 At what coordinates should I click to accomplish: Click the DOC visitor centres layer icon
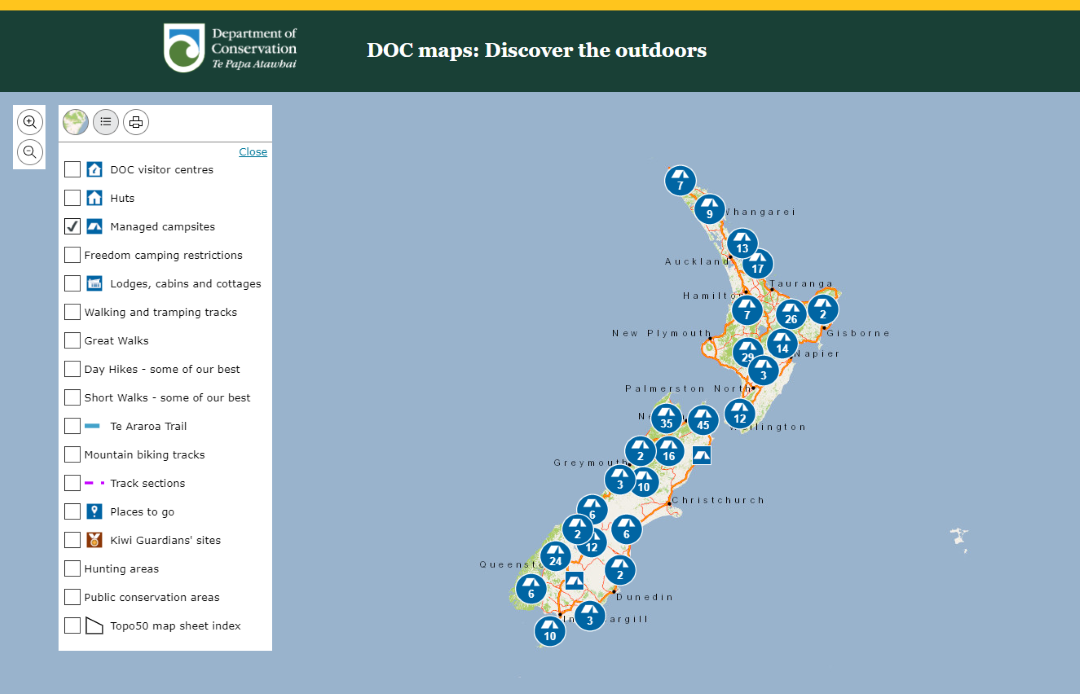pos(94,169)
